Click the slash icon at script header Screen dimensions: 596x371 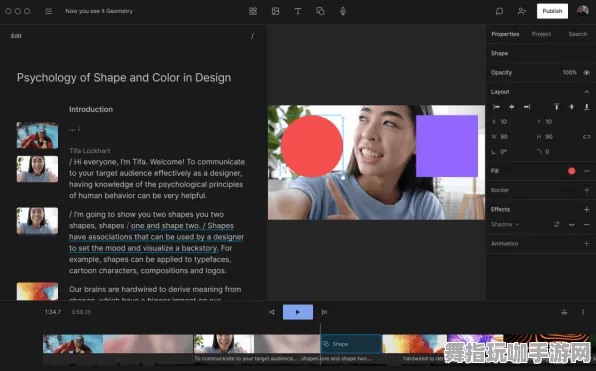click(x=252, y=36)
